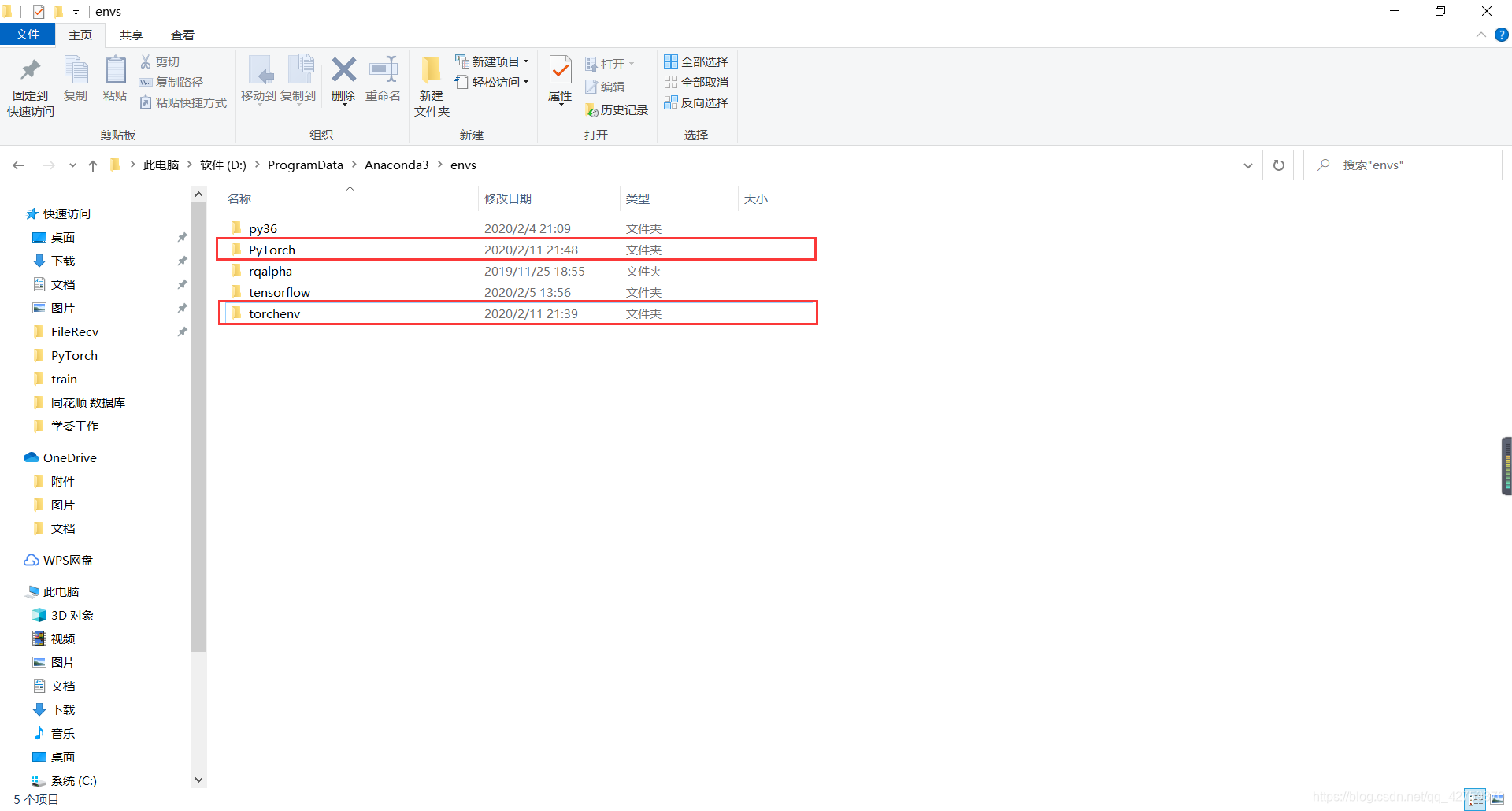Click ProgramData in the address path

[306, 165]
